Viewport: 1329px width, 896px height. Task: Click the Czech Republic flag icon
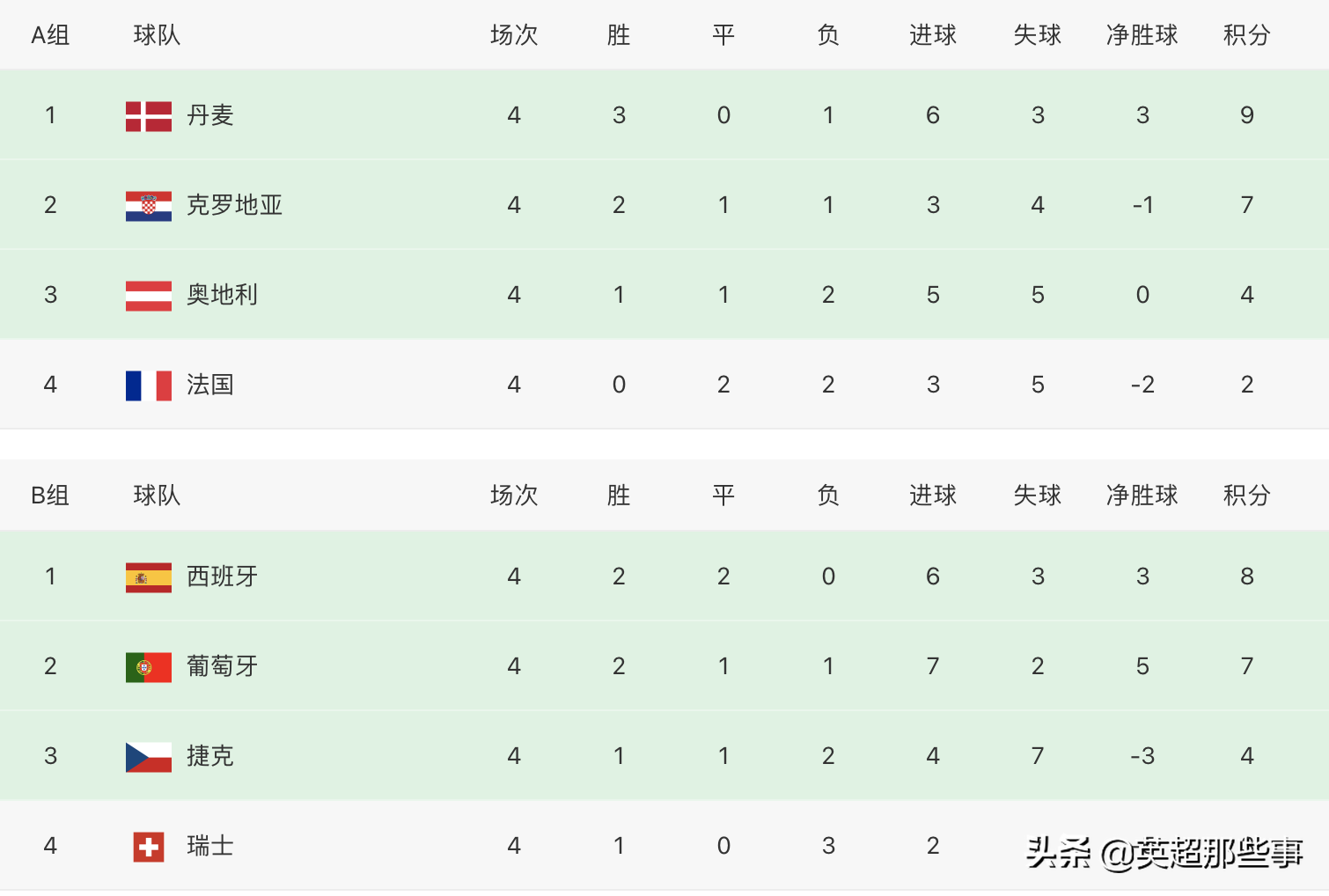tap(148, 757)
